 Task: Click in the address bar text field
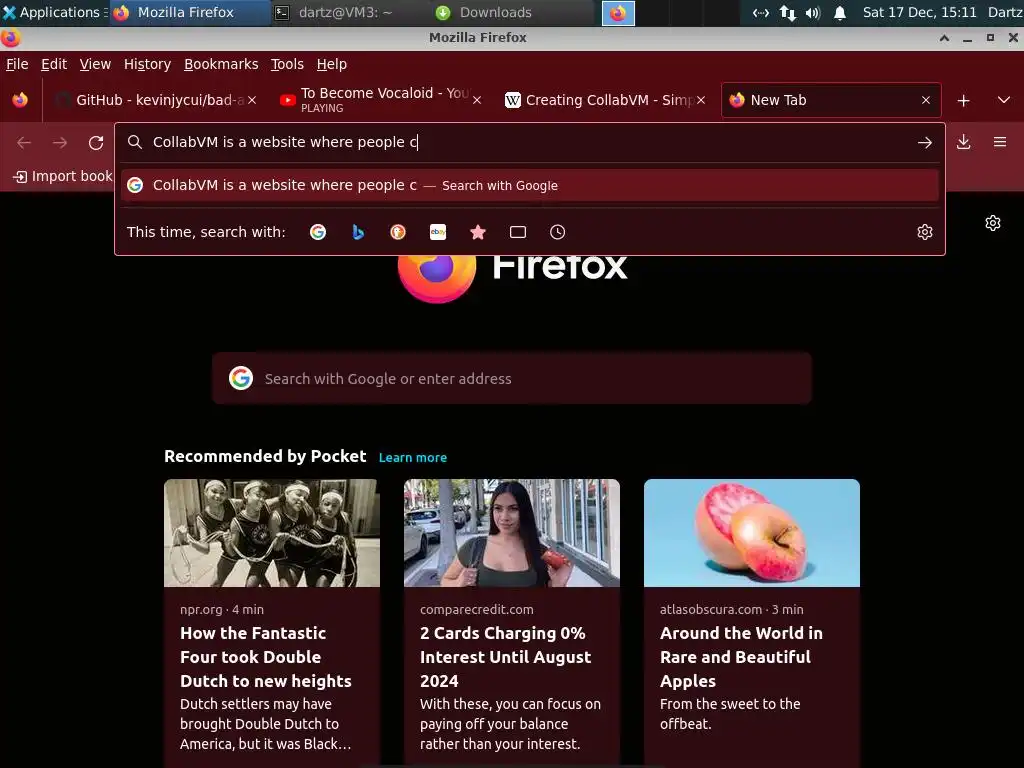tap(529, 142)
